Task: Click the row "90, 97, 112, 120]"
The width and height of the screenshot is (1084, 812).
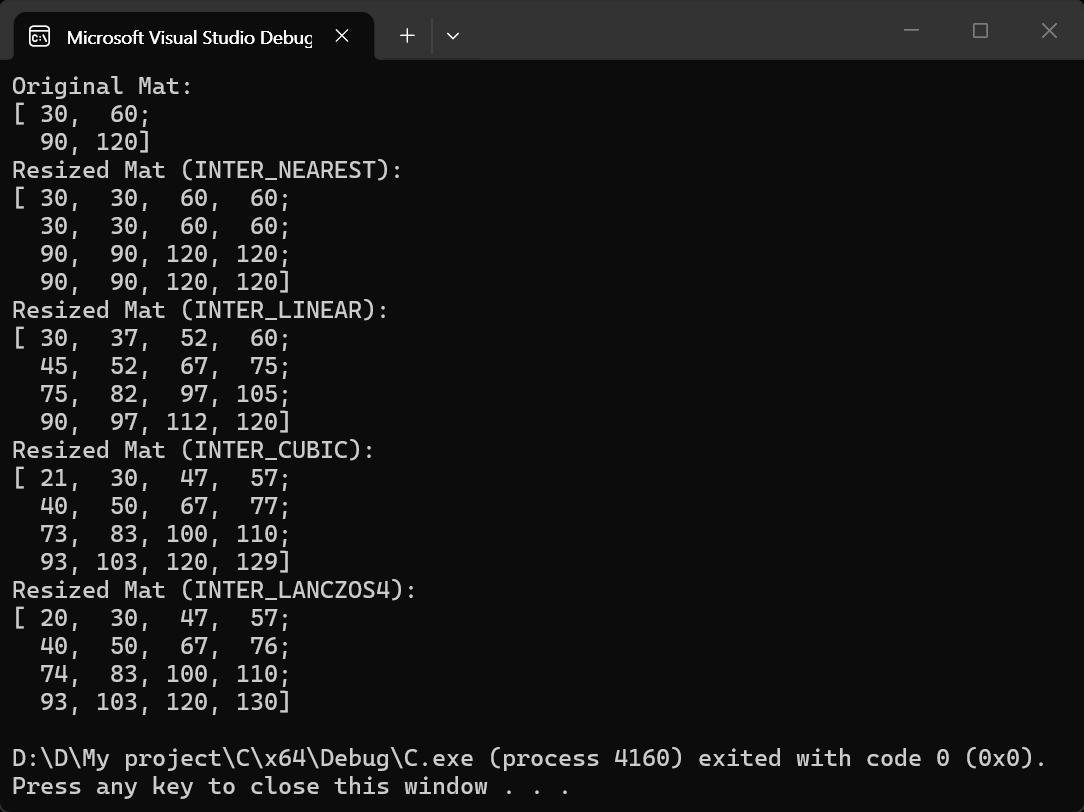Action: point(165,422)
